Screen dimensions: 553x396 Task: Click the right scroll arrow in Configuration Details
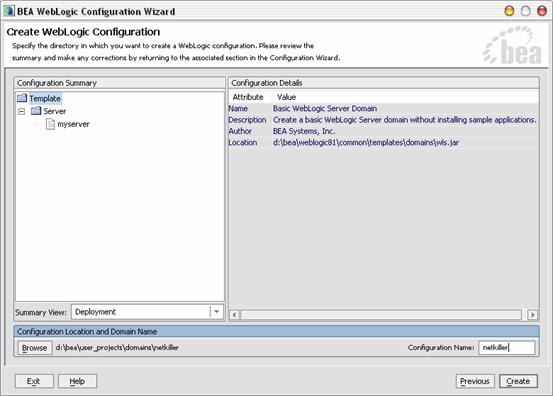pyautogui.click(x=533, y=315)
